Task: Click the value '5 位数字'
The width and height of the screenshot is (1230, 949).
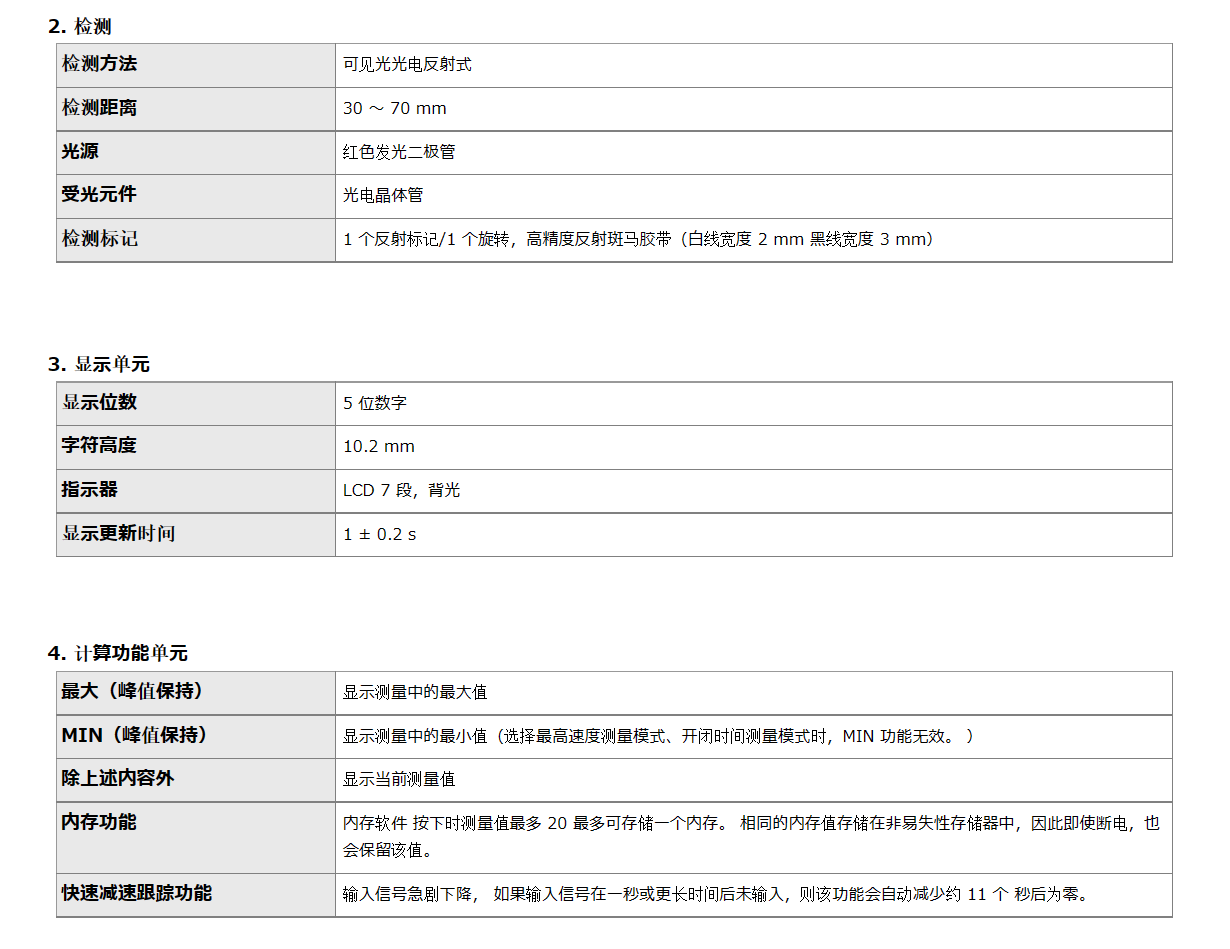Action: [x=375, y=403]
